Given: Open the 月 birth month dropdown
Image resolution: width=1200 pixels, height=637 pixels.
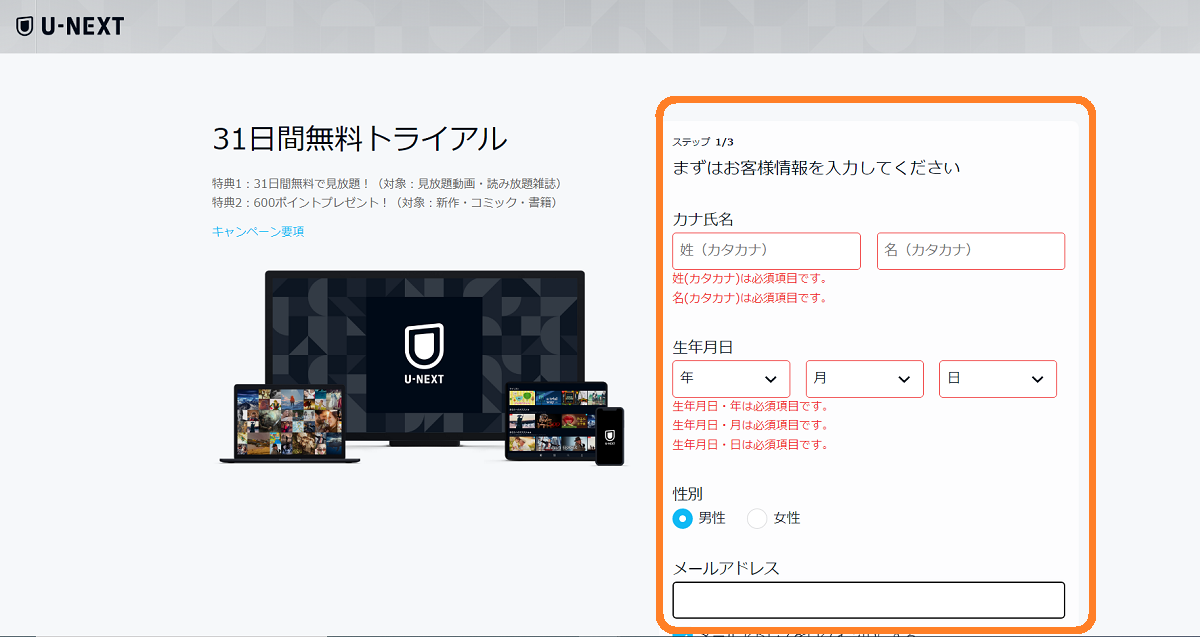Looking at the screenshot, I should (865, 379).
